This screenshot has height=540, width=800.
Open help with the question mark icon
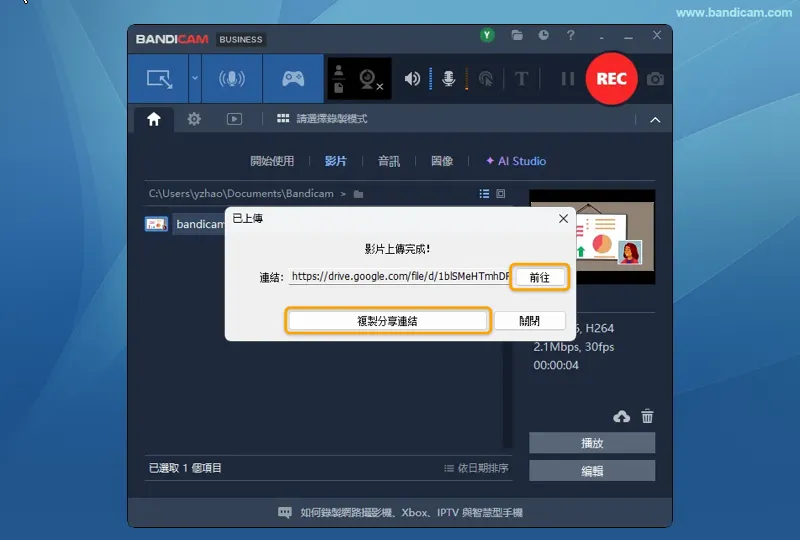pyautogui.click(x=571, y=35)
